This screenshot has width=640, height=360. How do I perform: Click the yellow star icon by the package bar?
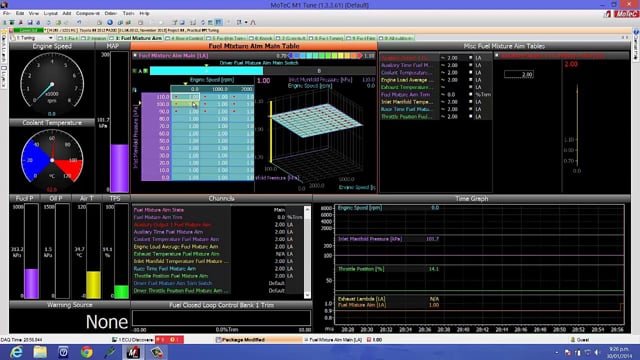click(4, 31)
